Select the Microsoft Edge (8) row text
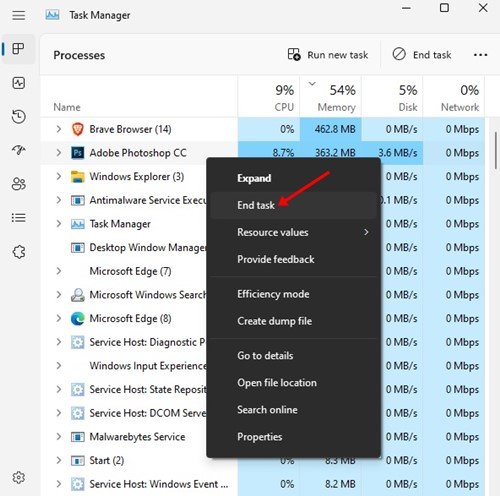 pos(130,319)
